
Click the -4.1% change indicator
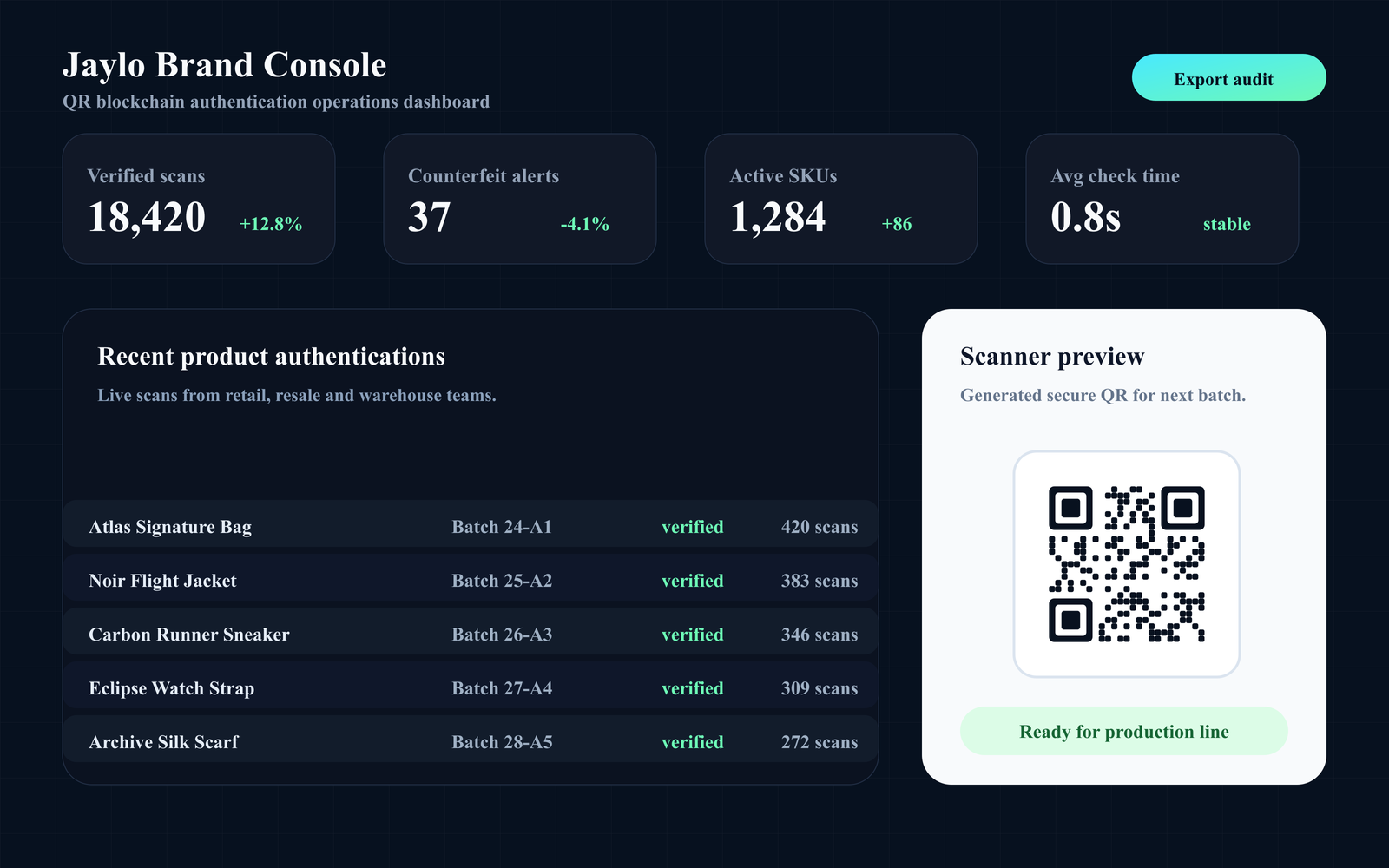pos(585,224)
